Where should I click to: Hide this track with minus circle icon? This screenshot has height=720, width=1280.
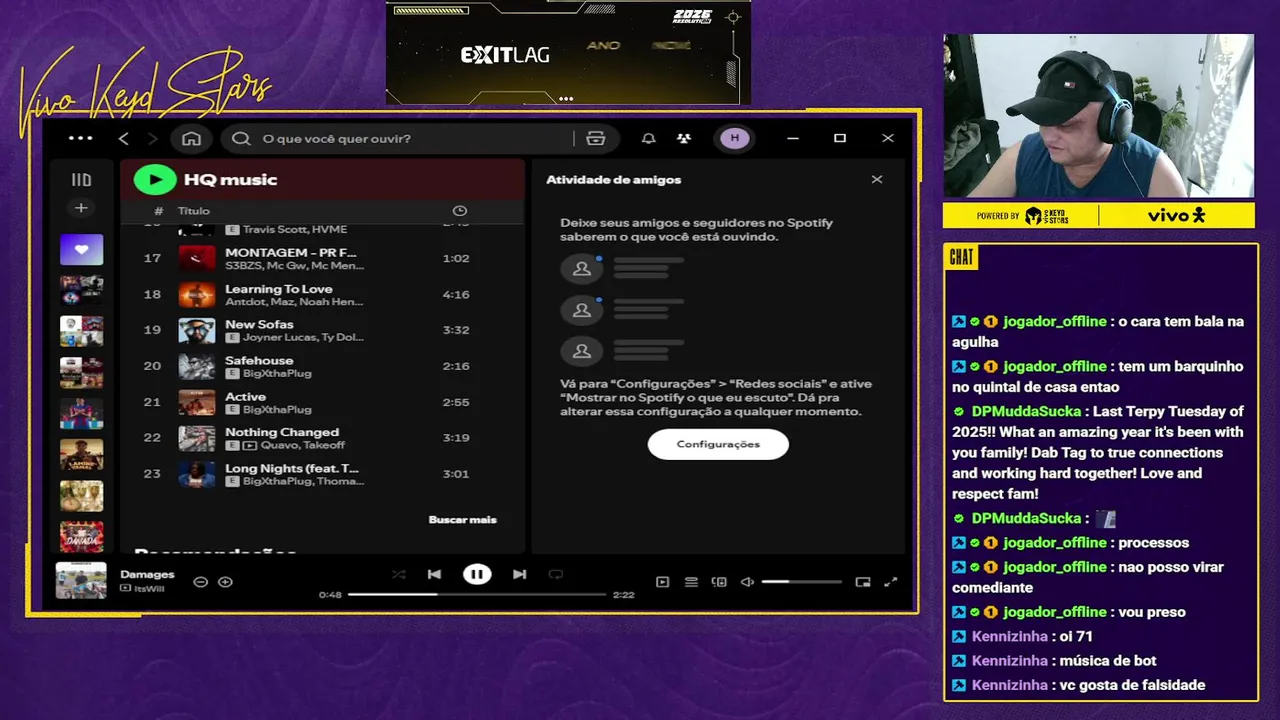(200, 582)
